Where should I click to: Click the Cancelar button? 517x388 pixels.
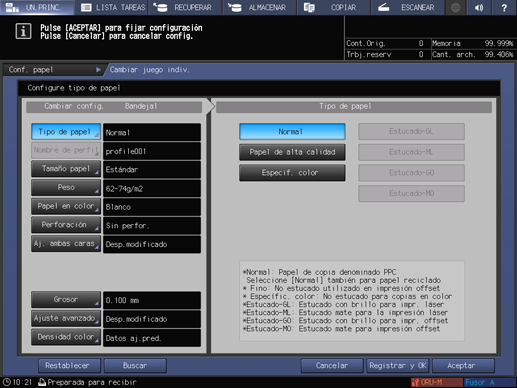pyautogui.click(x=332, y=366)
